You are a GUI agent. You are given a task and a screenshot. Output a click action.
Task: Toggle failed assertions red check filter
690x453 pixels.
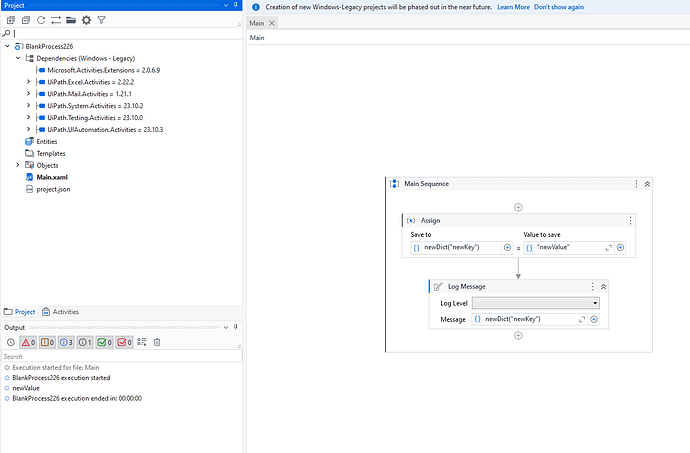124,342
